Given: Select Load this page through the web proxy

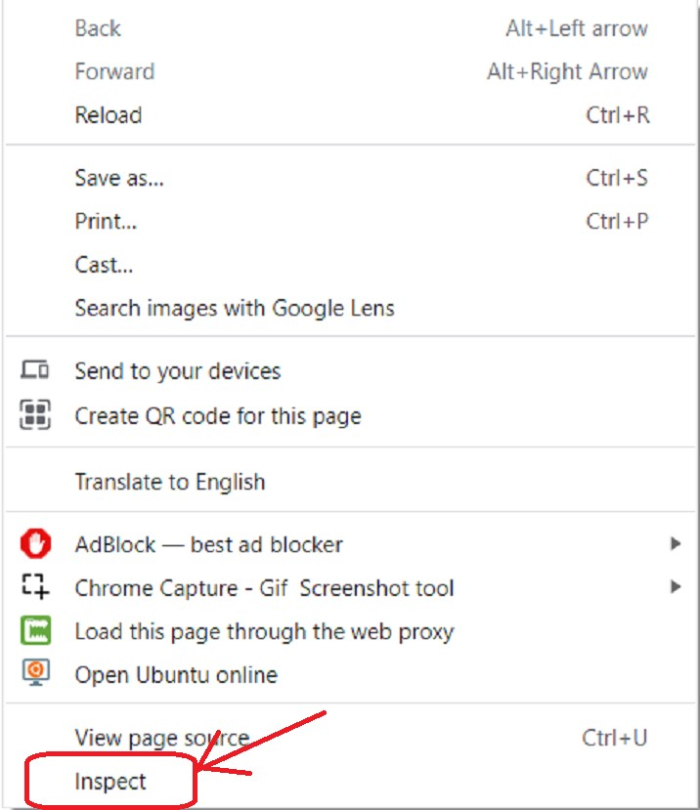Looking at the screenshot, I should tap(264, 632).
